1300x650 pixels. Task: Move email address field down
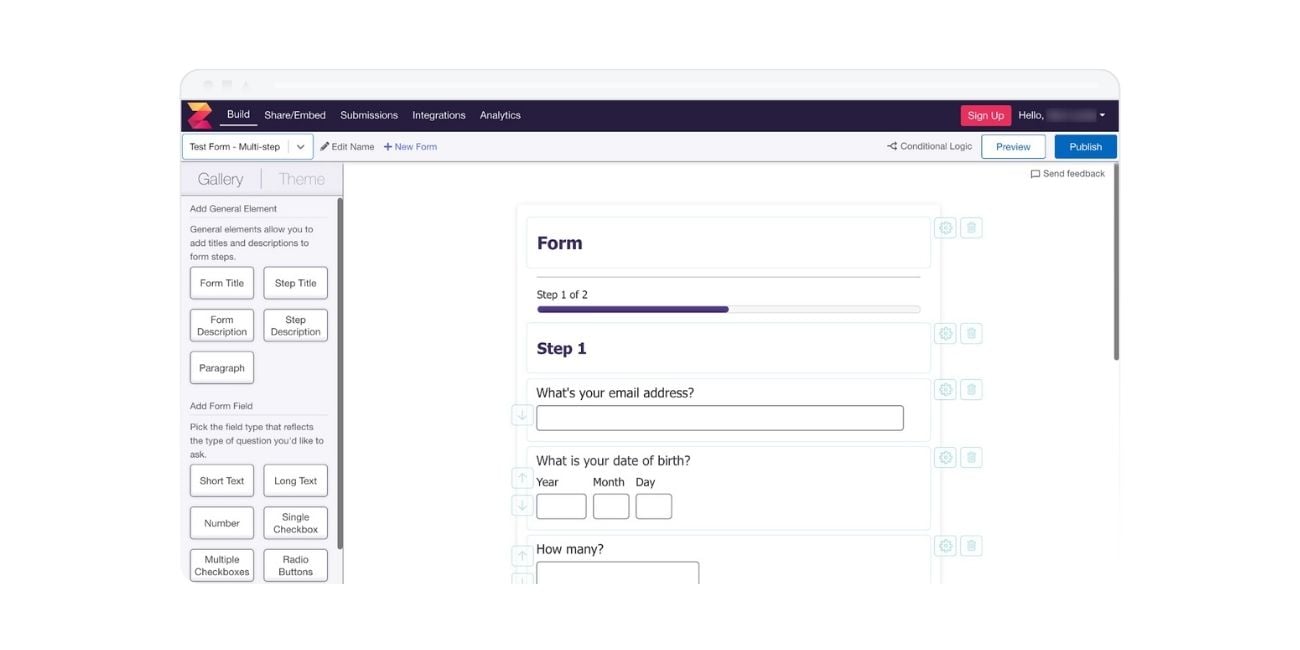522,415
